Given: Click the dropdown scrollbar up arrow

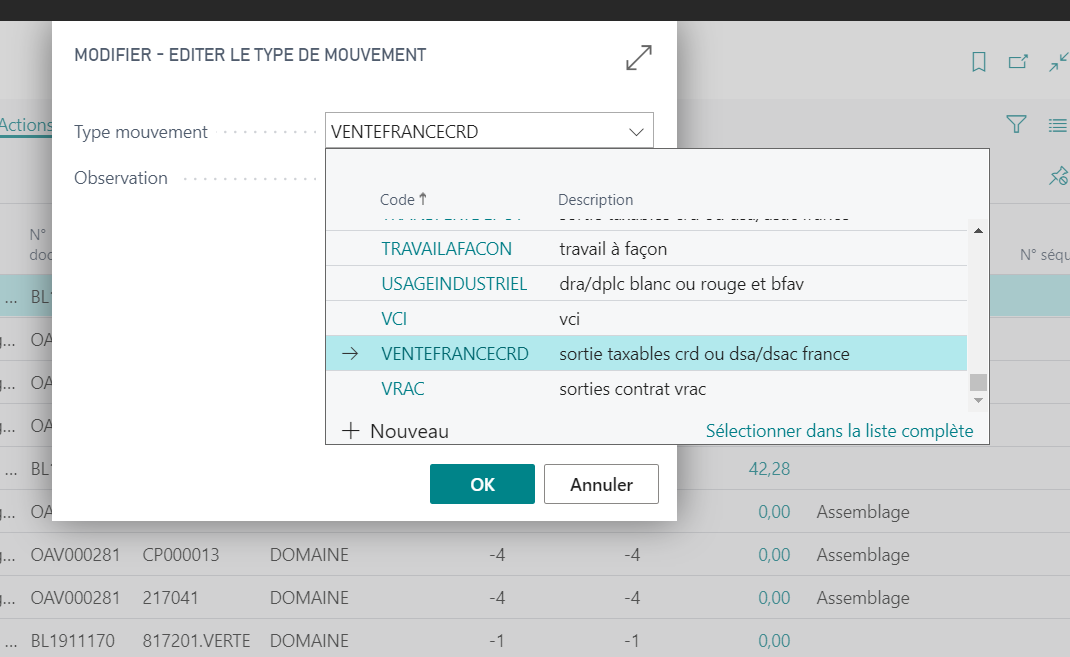Looking at the screenshot, I should tap(978, 231).
